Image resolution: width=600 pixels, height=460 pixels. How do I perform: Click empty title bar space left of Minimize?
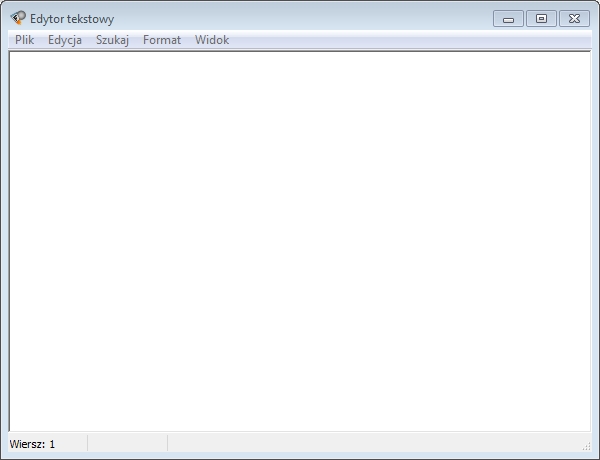(300, 18)
